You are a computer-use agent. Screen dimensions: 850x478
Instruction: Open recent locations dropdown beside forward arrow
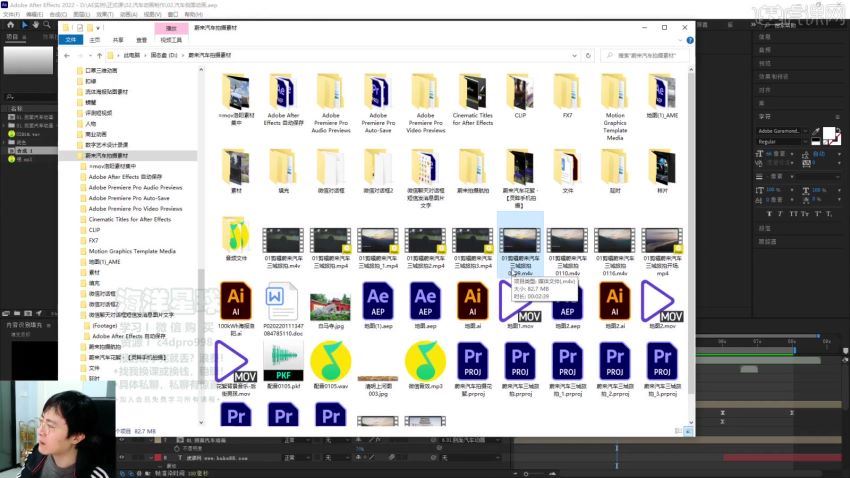(x=90, y=55)
